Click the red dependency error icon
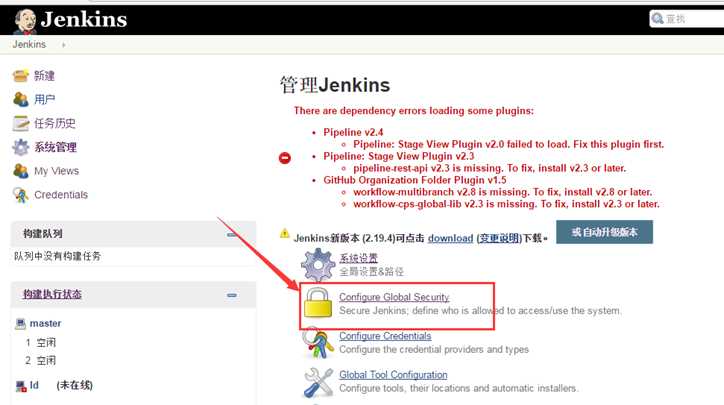Viewport: 724px width, 405px height. tap(285, 158)
